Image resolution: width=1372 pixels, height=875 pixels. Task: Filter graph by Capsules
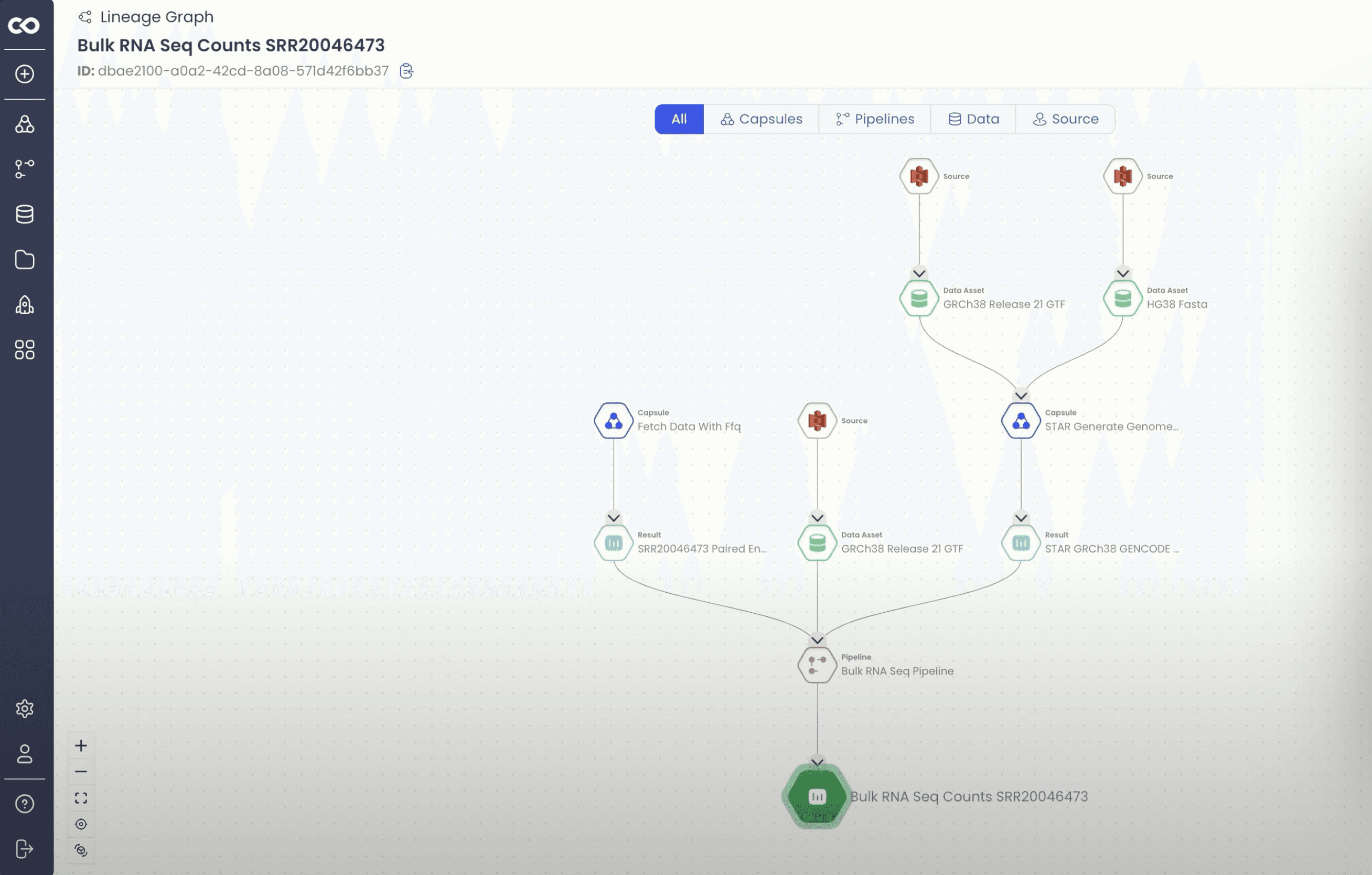pos(761,119)
